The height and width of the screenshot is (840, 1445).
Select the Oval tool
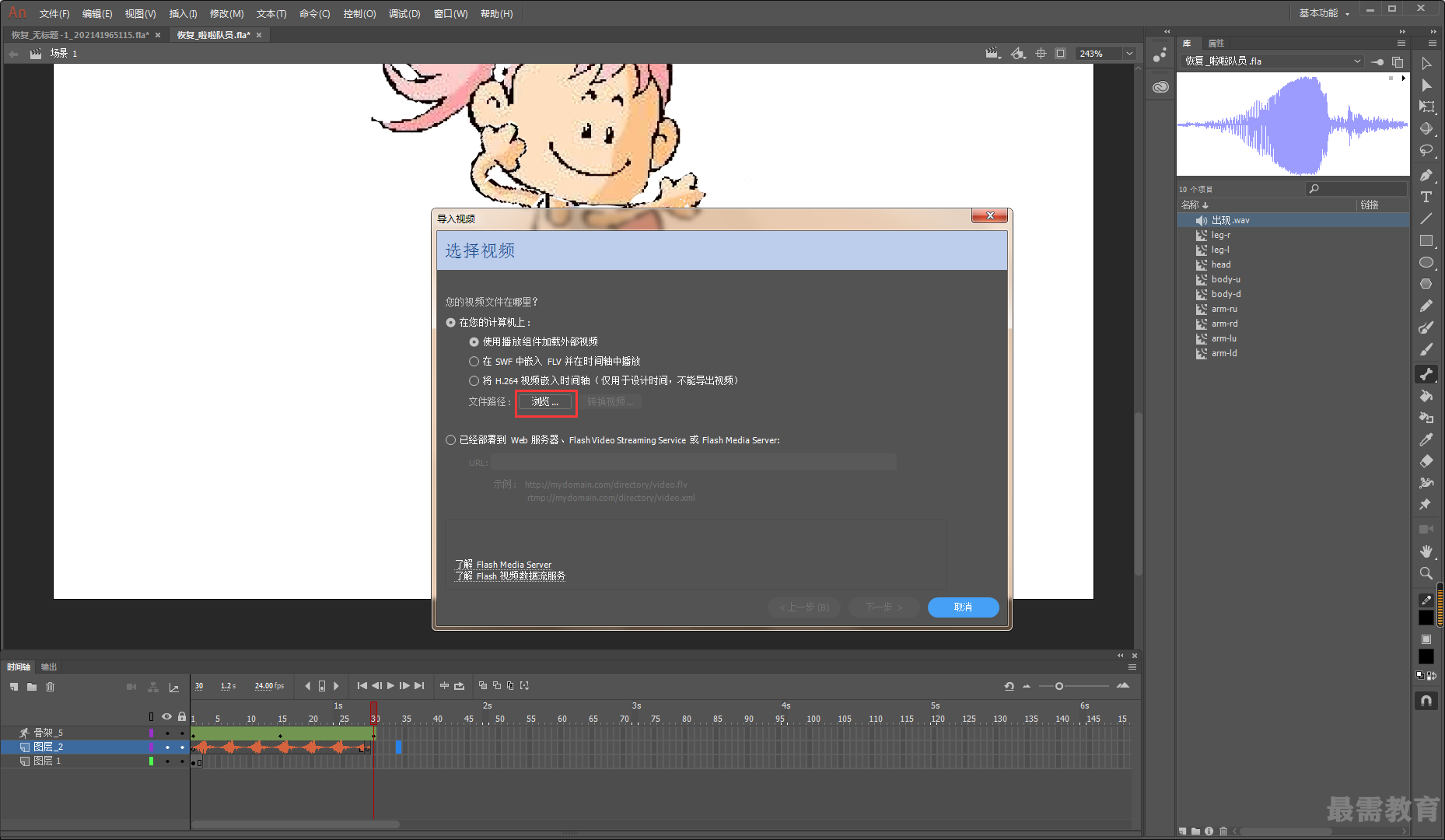(1426, 263)
